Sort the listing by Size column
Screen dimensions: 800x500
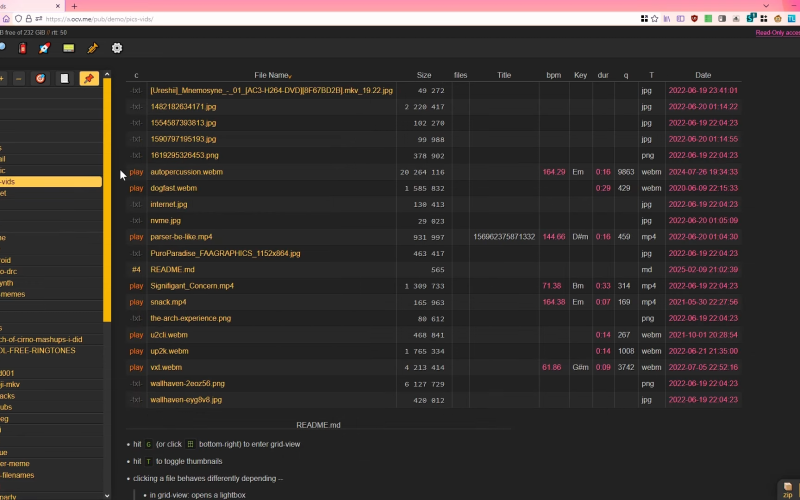coord(424,75)
